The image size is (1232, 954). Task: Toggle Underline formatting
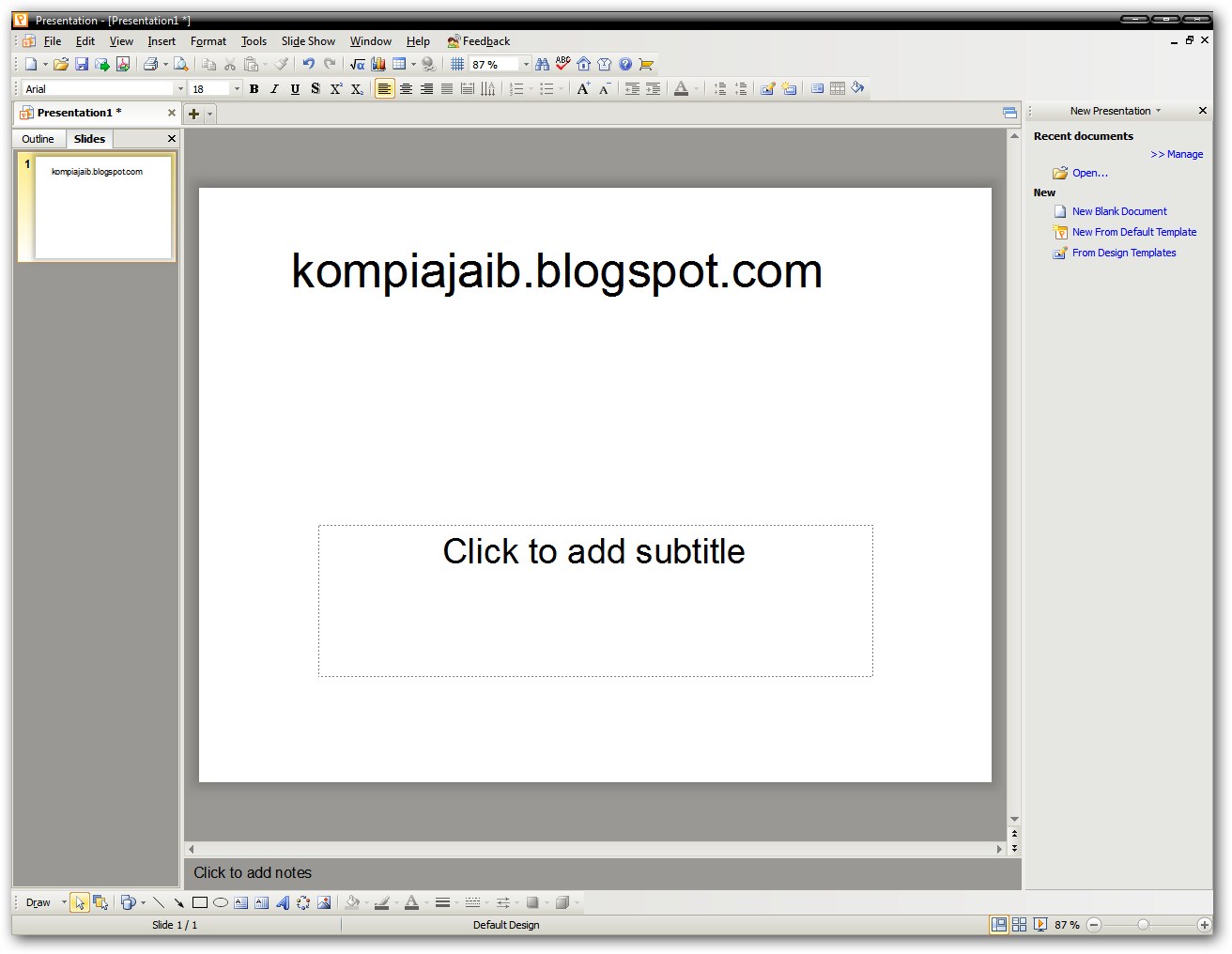(x=295, y=88)
